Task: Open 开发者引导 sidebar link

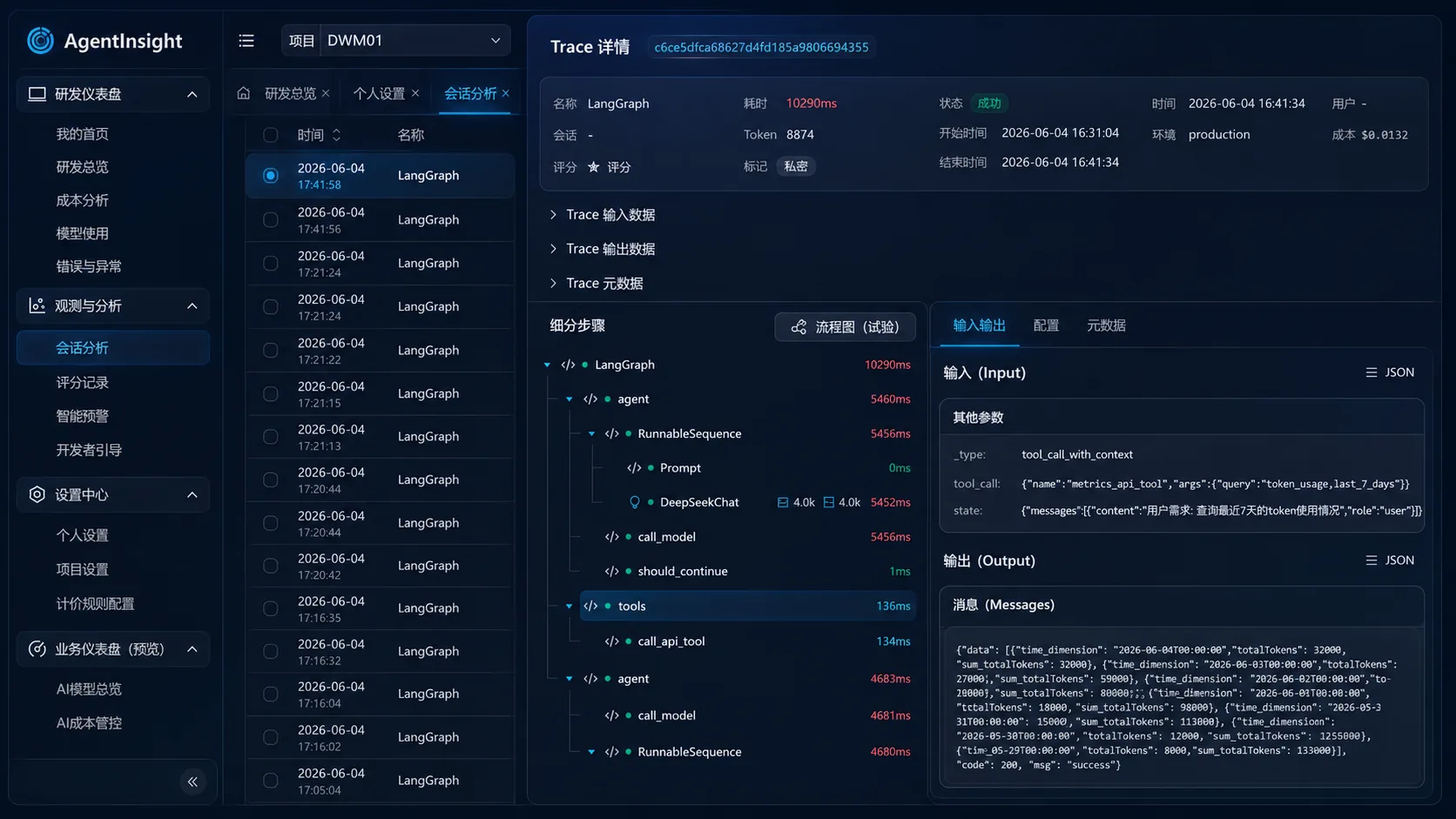Action: coord(89,450)
